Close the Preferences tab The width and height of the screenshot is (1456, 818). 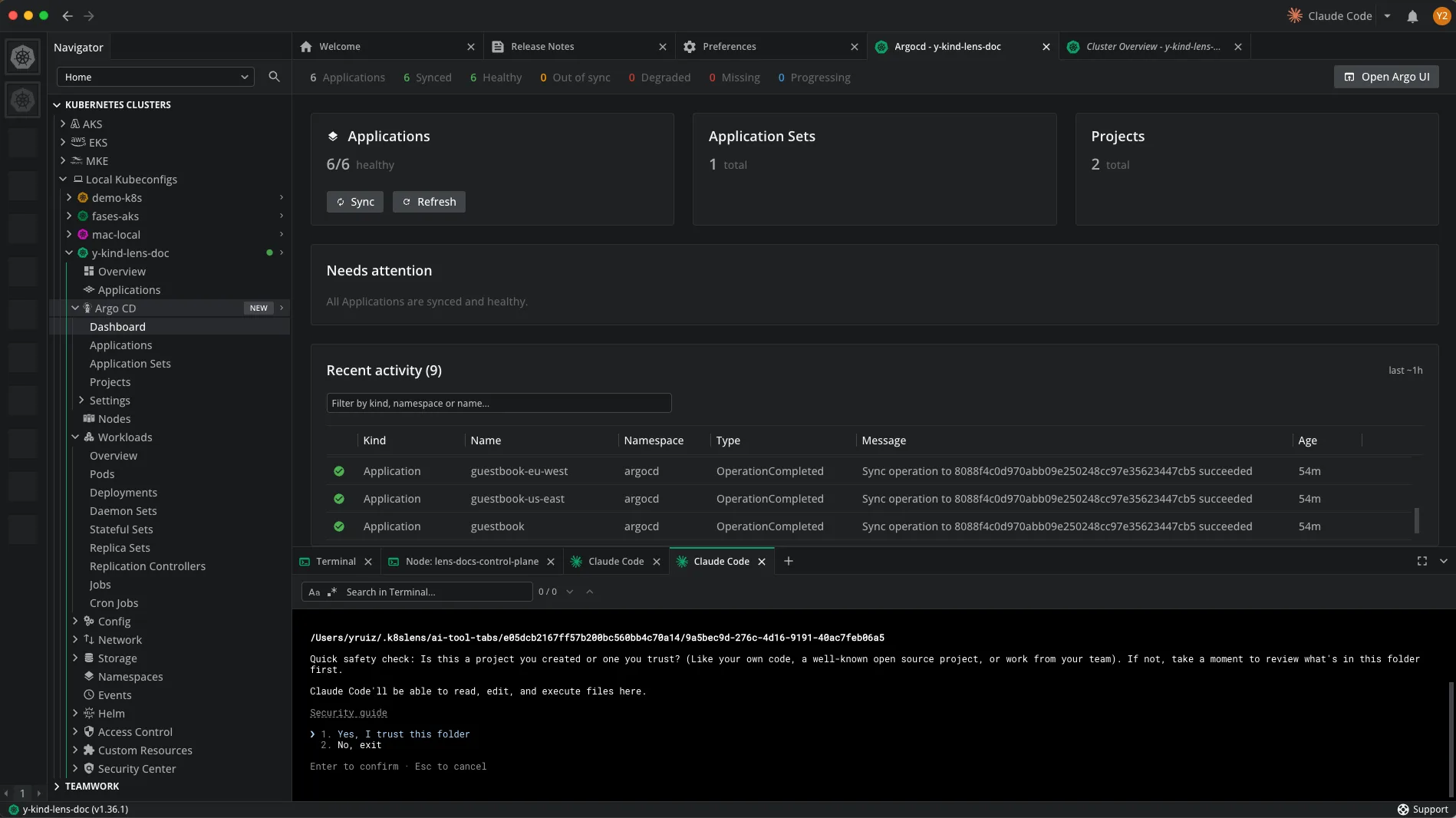tap(855, 47)
